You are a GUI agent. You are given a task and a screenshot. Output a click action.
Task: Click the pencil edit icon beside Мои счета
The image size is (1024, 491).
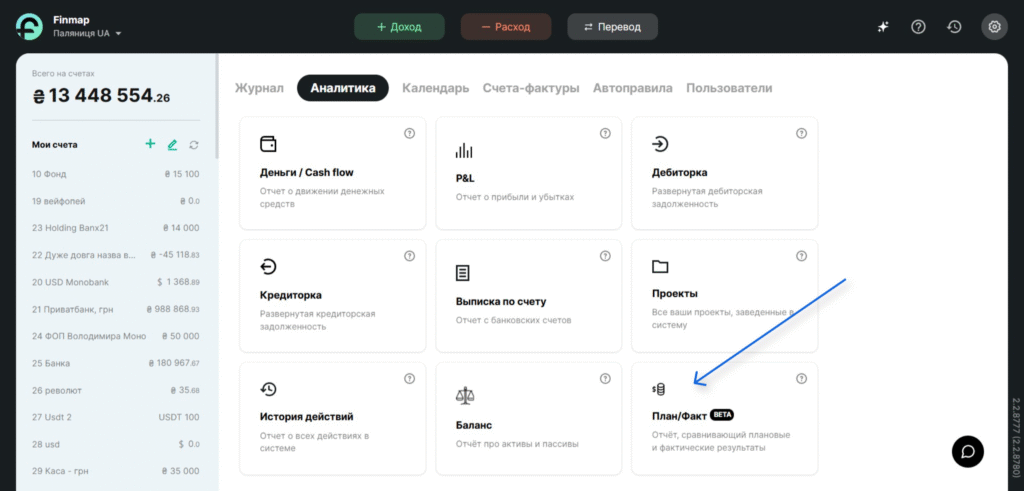(172, 145)
